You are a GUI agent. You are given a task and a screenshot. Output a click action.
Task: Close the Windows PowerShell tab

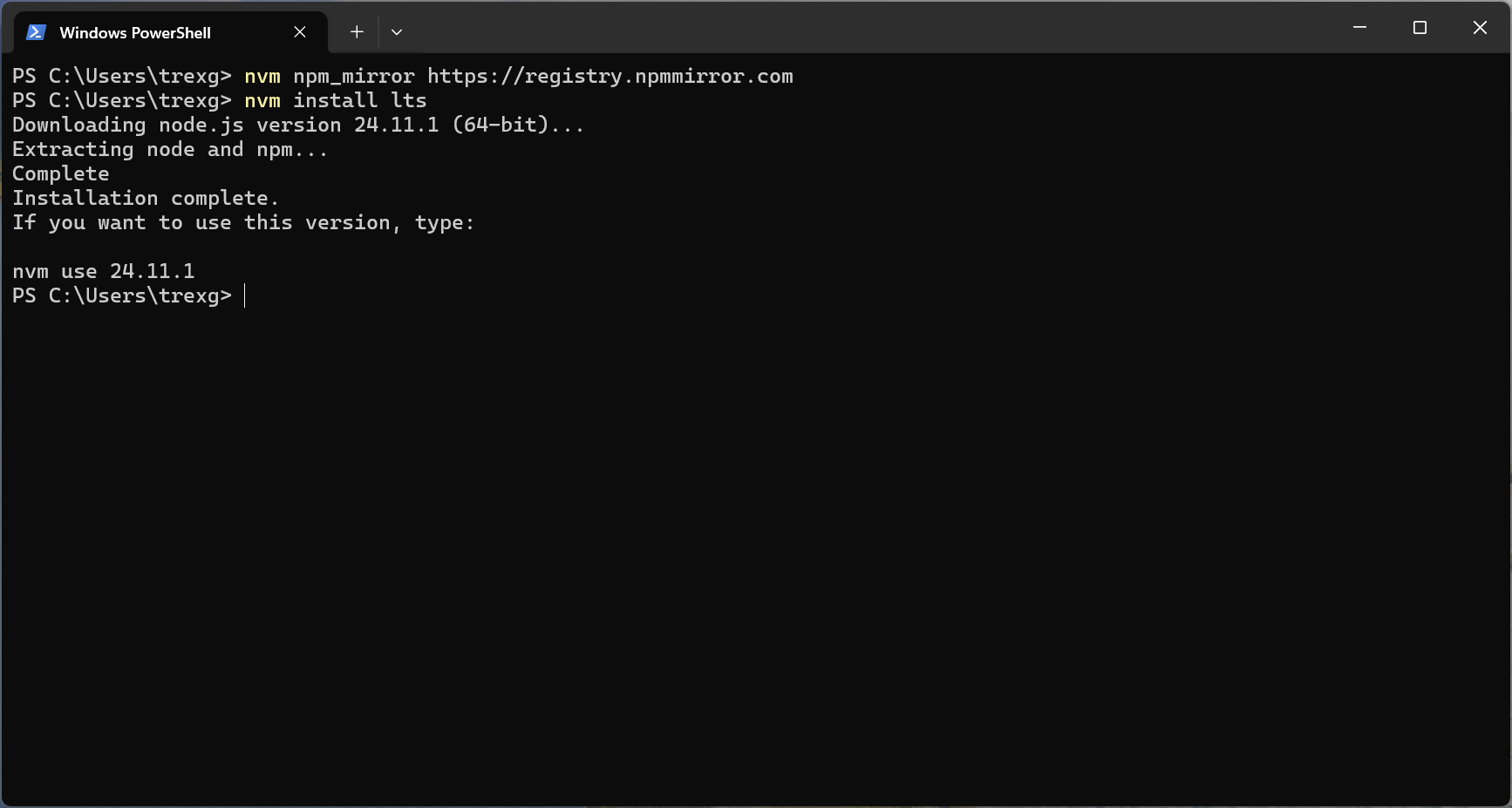click(x=300, y=32)
